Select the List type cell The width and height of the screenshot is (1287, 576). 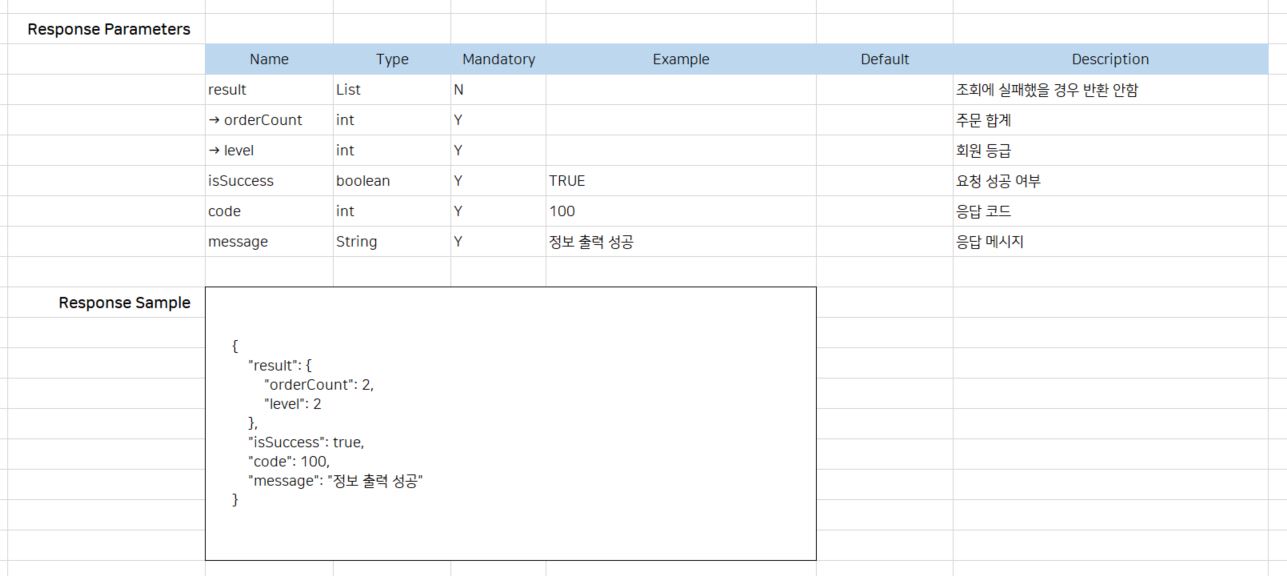pos(391,90)
